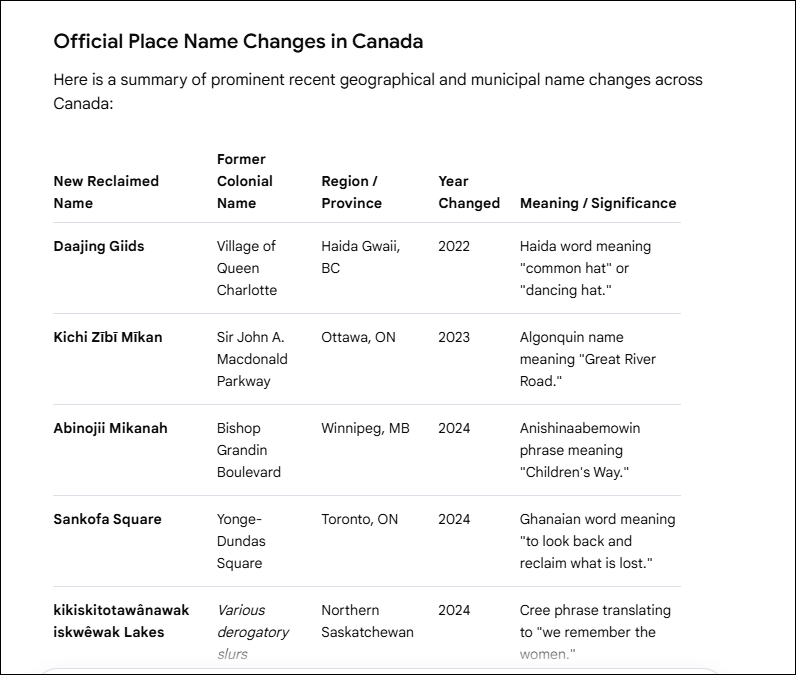The height and width of the screenshot is (675, 796).
Task: Select the 'Region / Province' column header
Action: pos(351,192)
